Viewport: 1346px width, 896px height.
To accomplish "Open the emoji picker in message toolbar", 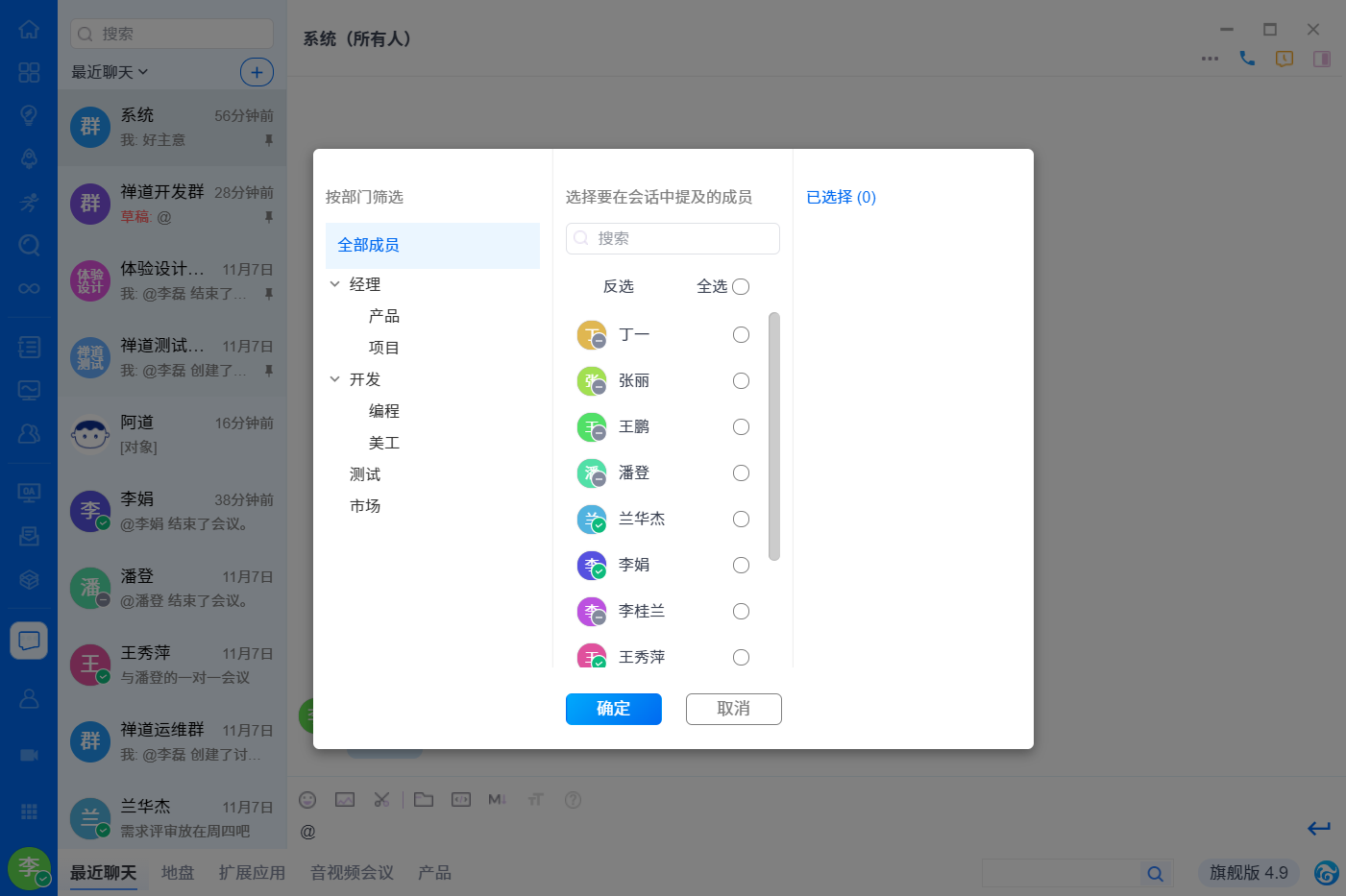I will coord(307,799).
